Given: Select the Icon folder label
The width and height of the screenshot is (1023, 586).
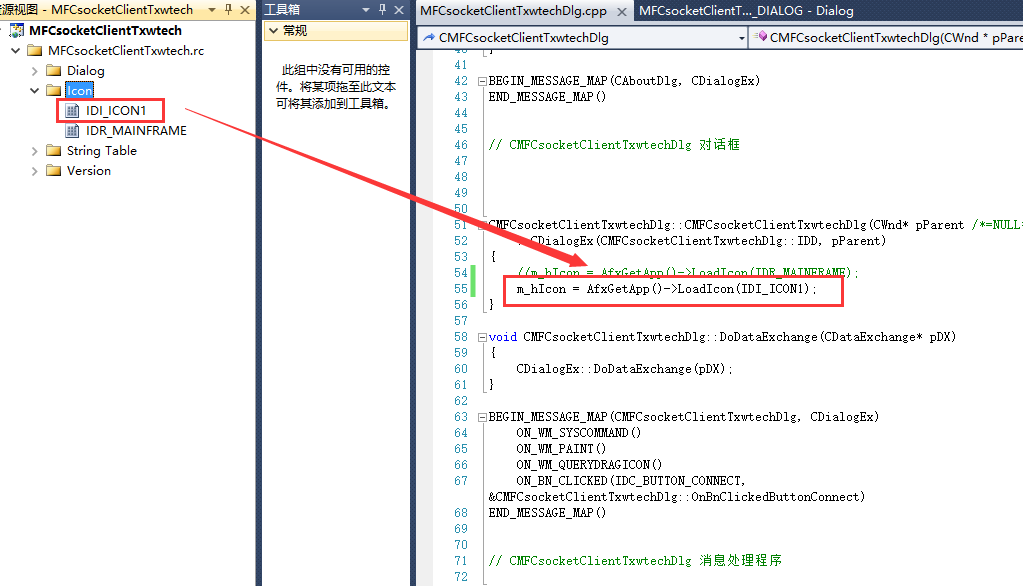Looking at the screenshot, I should point(80,91).
